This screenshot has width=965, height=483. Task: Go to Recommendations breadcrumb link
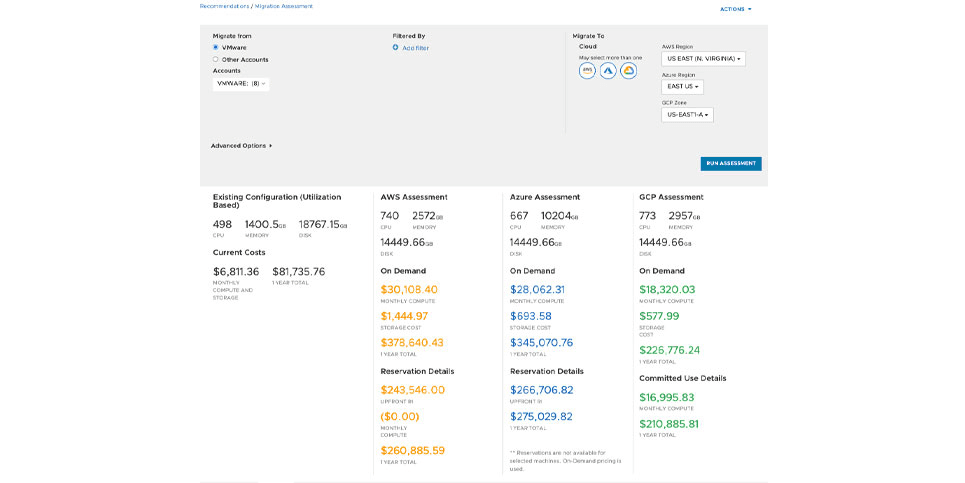[224, 6]
